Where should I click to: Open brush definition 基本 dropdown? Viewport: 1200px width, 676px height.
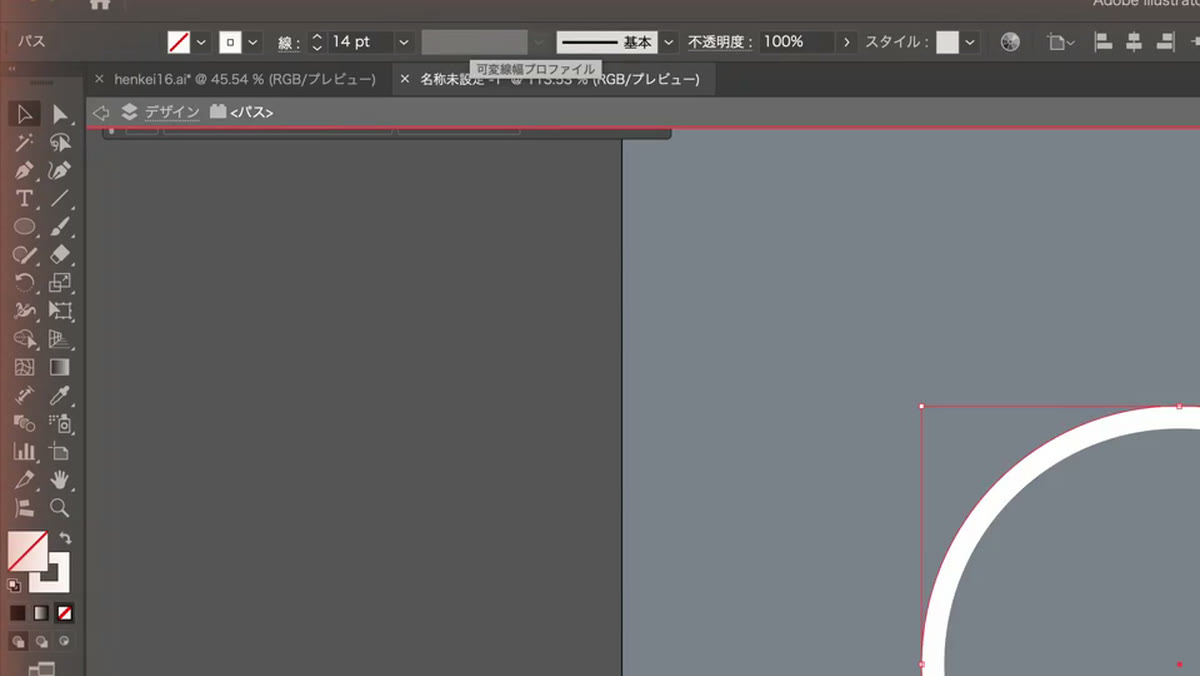(668, 42)
